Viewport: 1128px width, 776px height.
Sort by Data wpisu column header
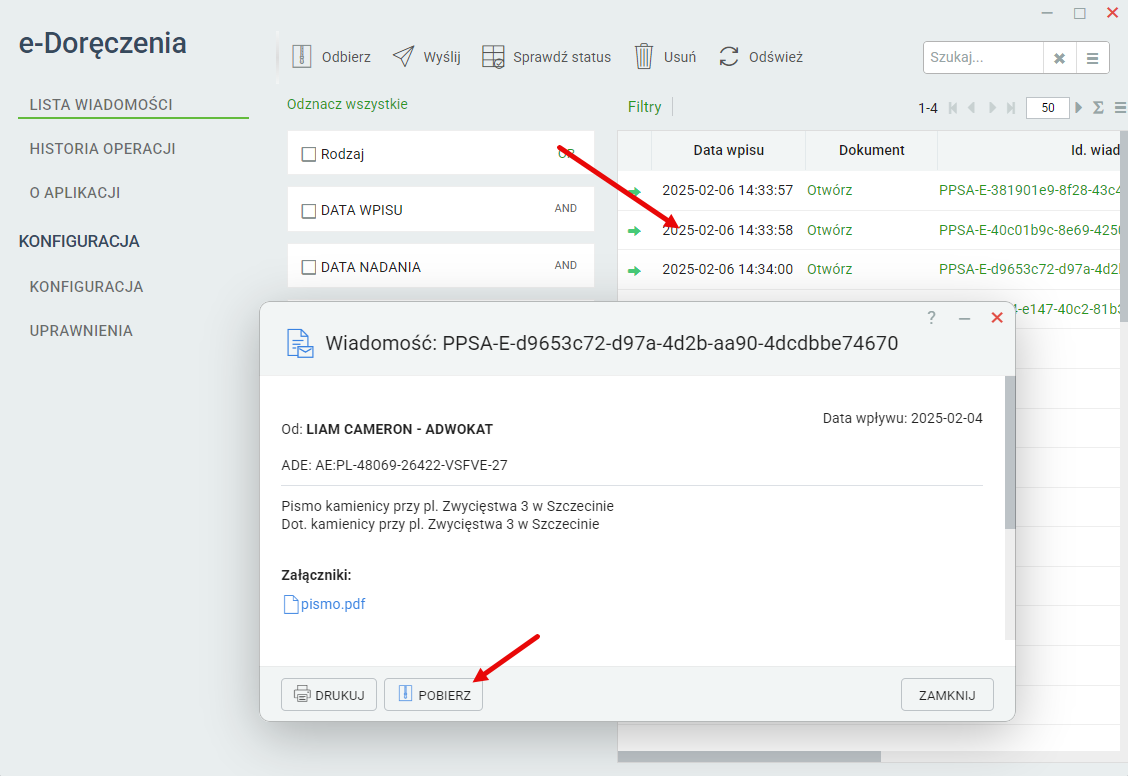tap(729, 150)
